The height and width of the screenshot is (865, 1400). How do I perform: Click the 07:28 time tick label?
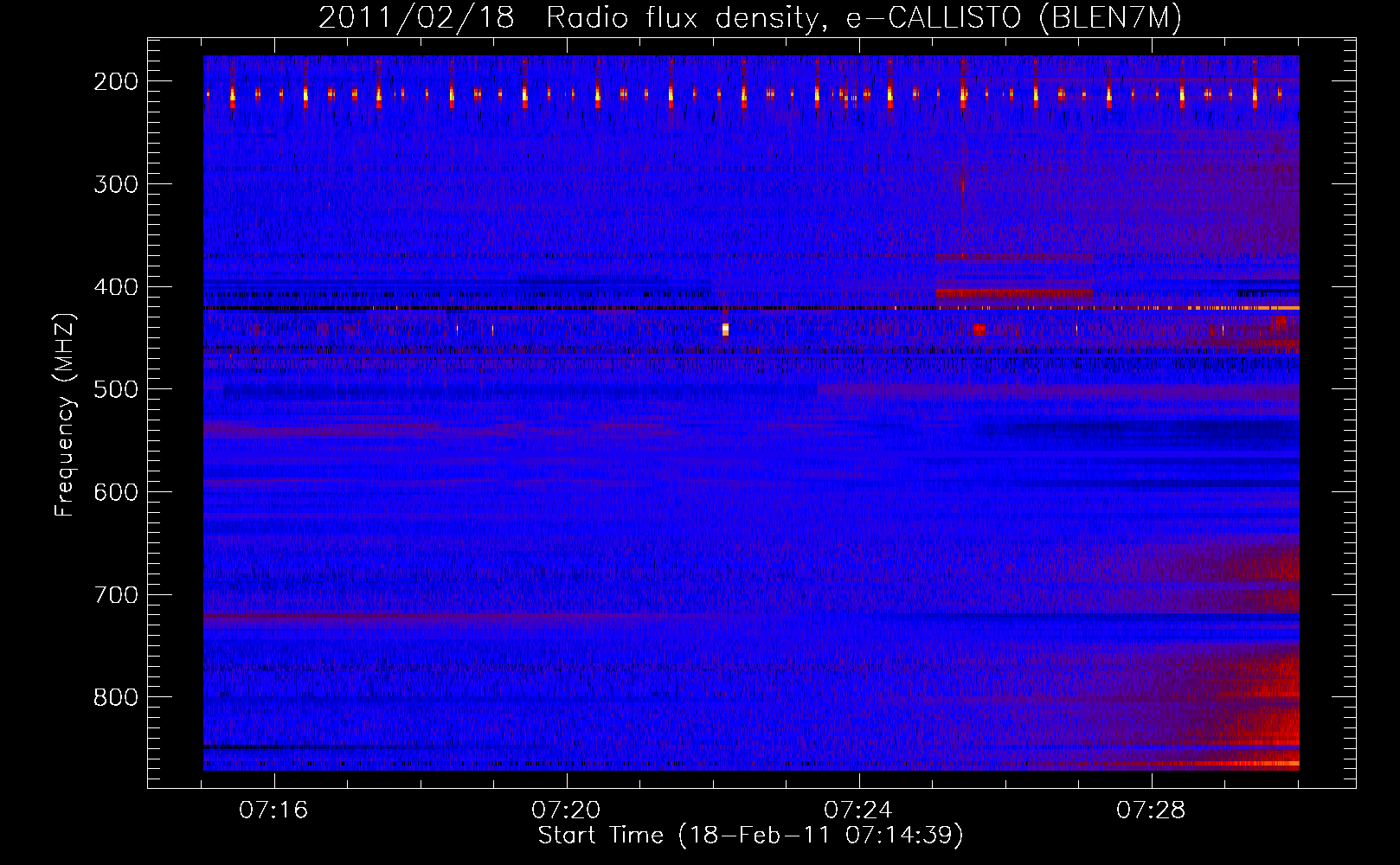[x=1151, y=811]
